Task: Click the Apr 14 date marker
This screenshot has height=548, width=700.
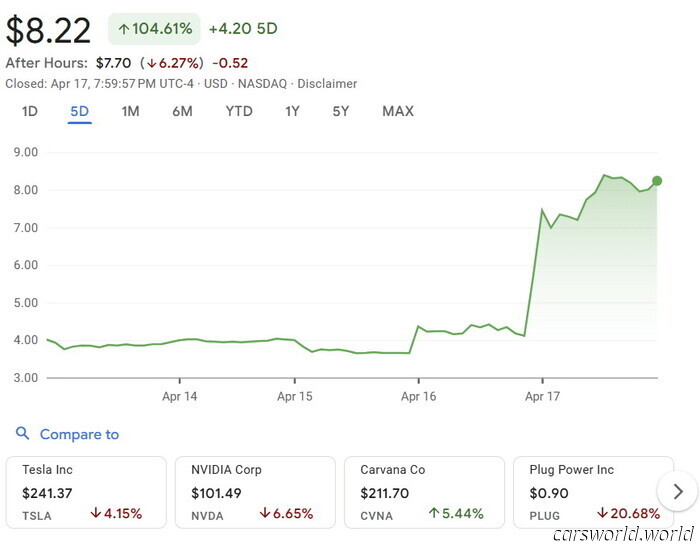Action: (179, 396)
